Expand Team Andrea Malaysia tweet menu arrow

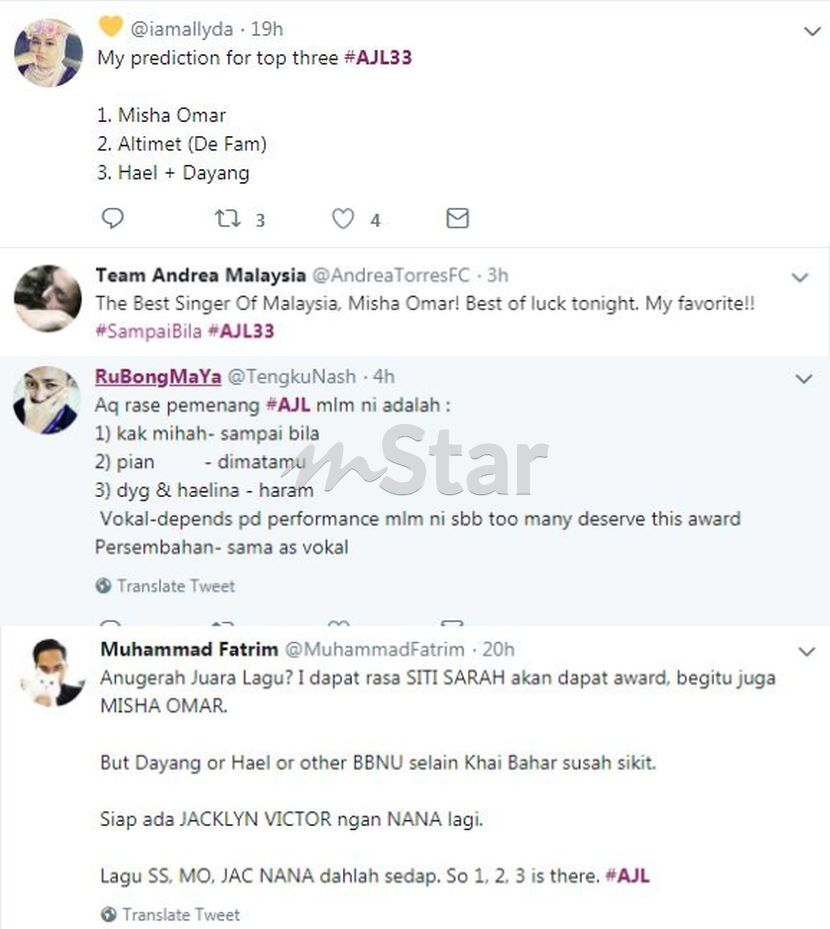tap(800, 277)
